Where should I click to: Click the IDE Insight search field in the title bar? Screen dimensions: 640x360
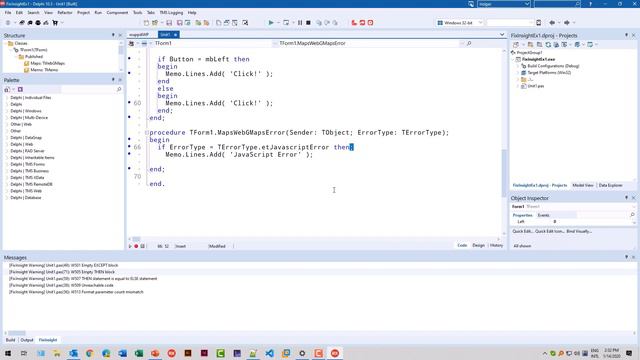pyautogui.click(x=557, y=4)
